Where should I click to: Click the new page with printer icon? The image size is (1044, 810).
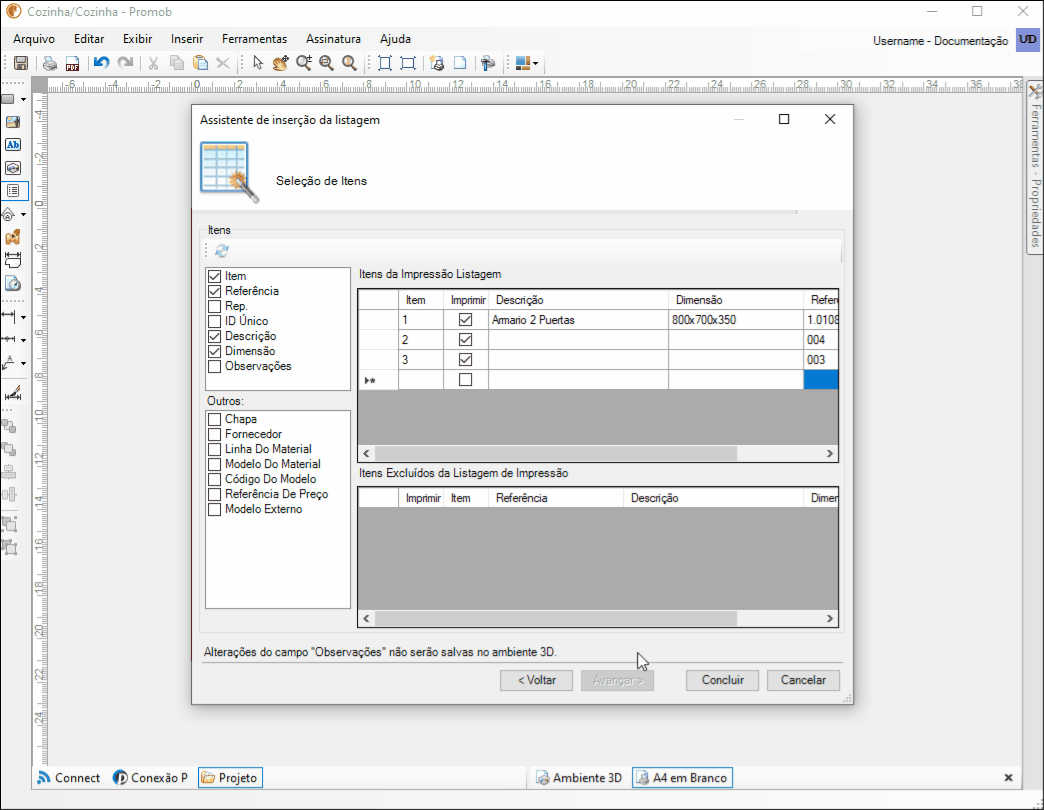[437, 63]
